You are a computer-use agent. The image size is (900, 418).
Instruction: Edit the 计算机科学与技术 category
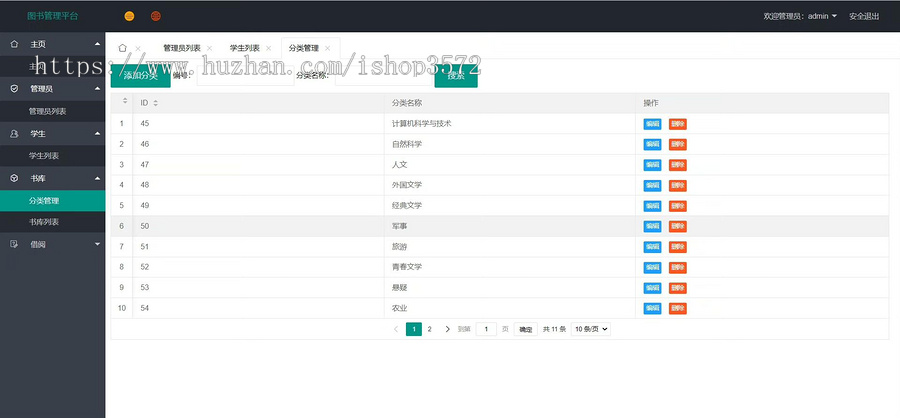click(x=652, y=124)
